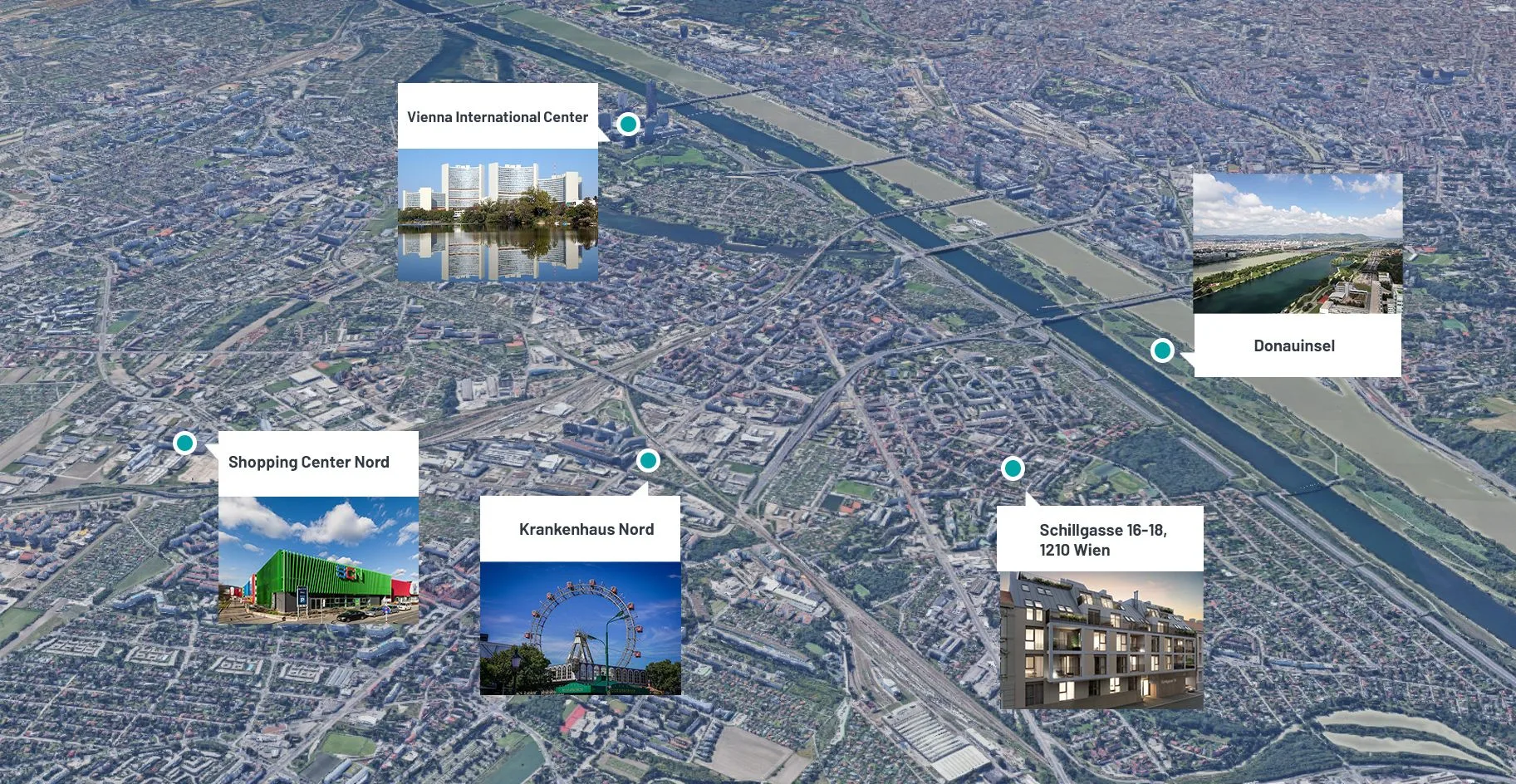The height and width of the screenshot is (784, 1516).
Task: Click the Schillgasse 16-18 location marker
Action: click(x=1012, y=468)
